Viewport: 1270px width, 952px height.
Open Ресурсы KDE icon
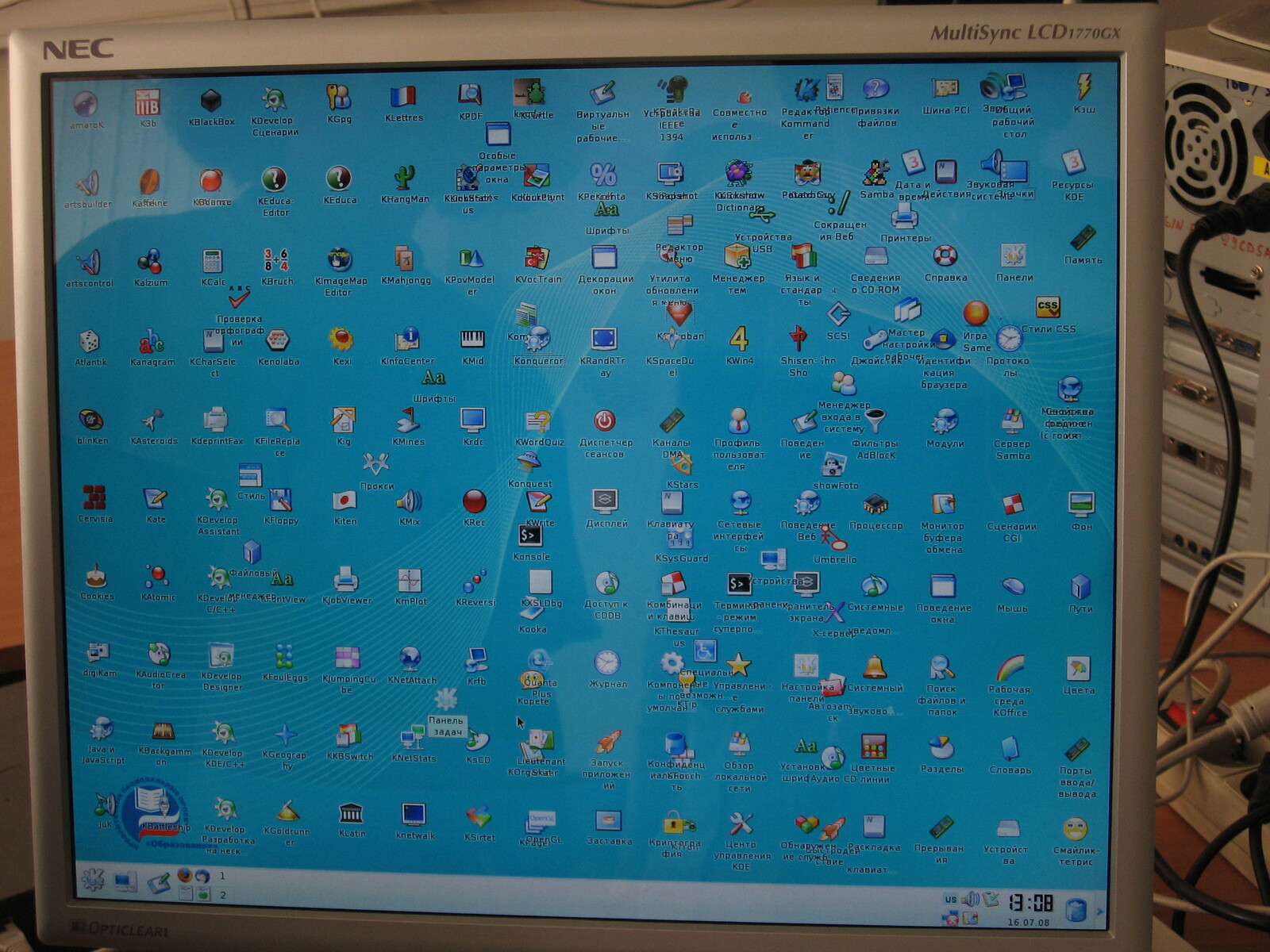1073,163
